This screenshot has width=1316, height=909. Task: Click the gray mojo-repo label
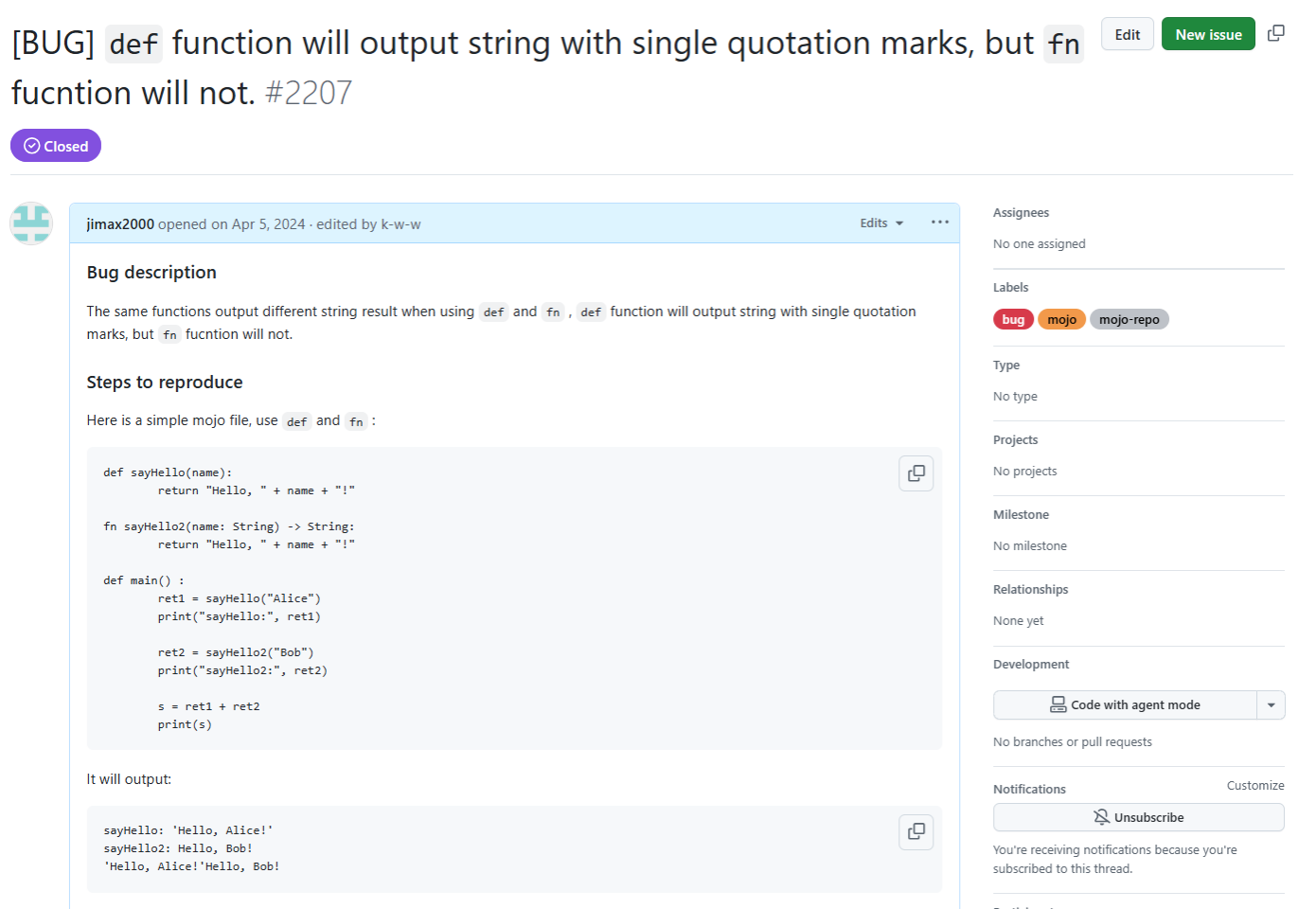tap(1129, 320)
